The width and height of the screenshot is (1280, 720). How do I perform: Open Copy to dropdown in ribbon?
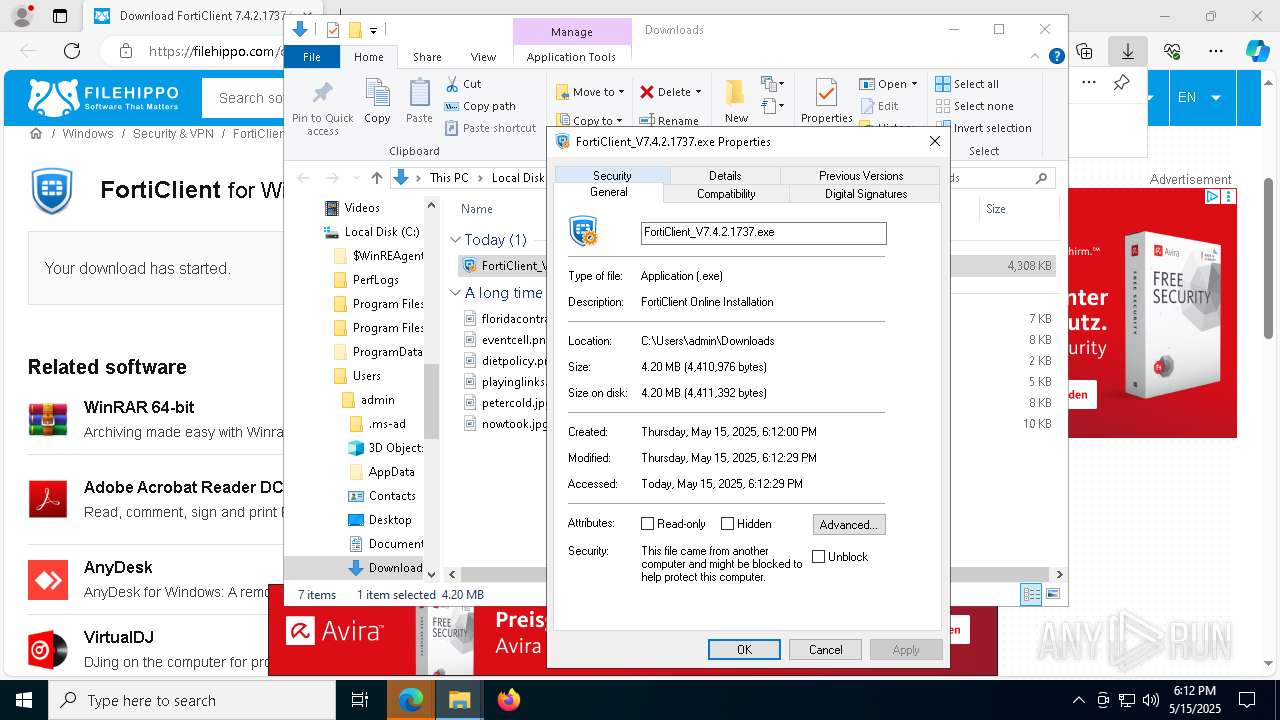click(x=590, y=121)
